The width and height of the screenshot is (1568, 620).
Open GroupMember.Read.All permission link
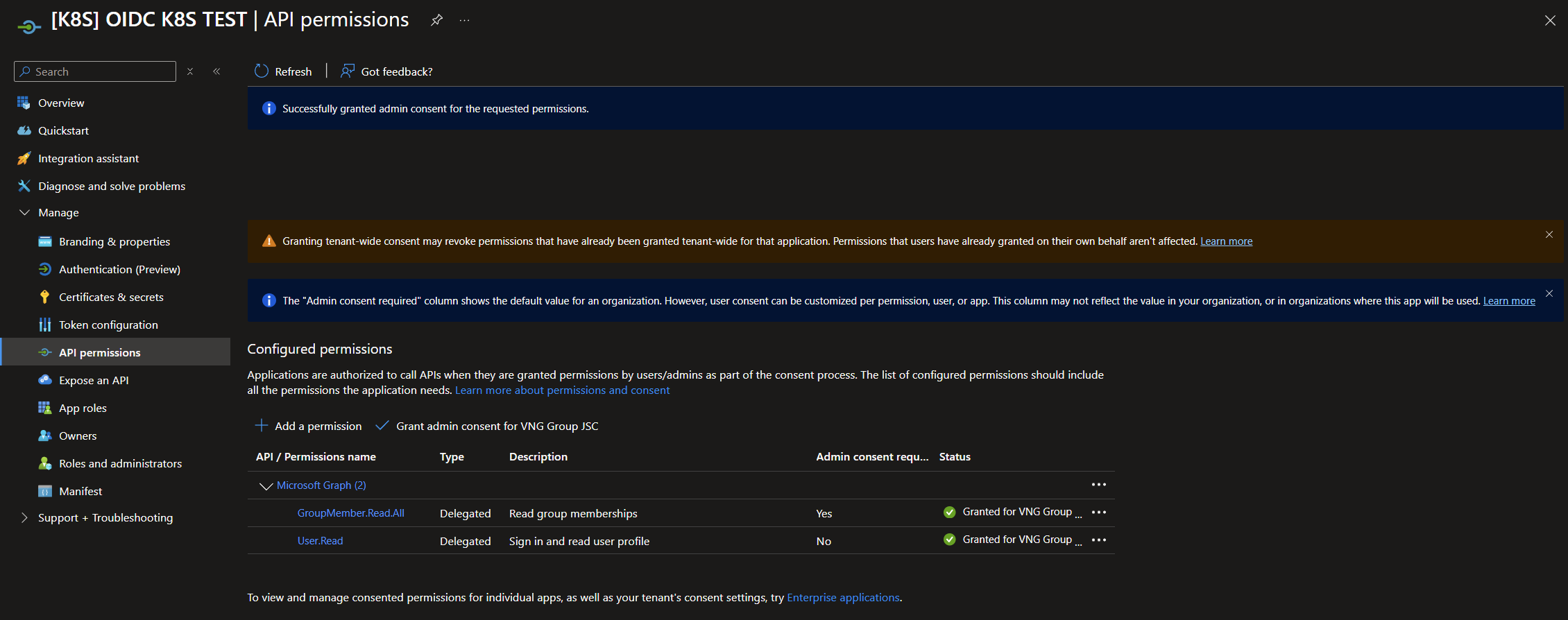click(351, 513)
